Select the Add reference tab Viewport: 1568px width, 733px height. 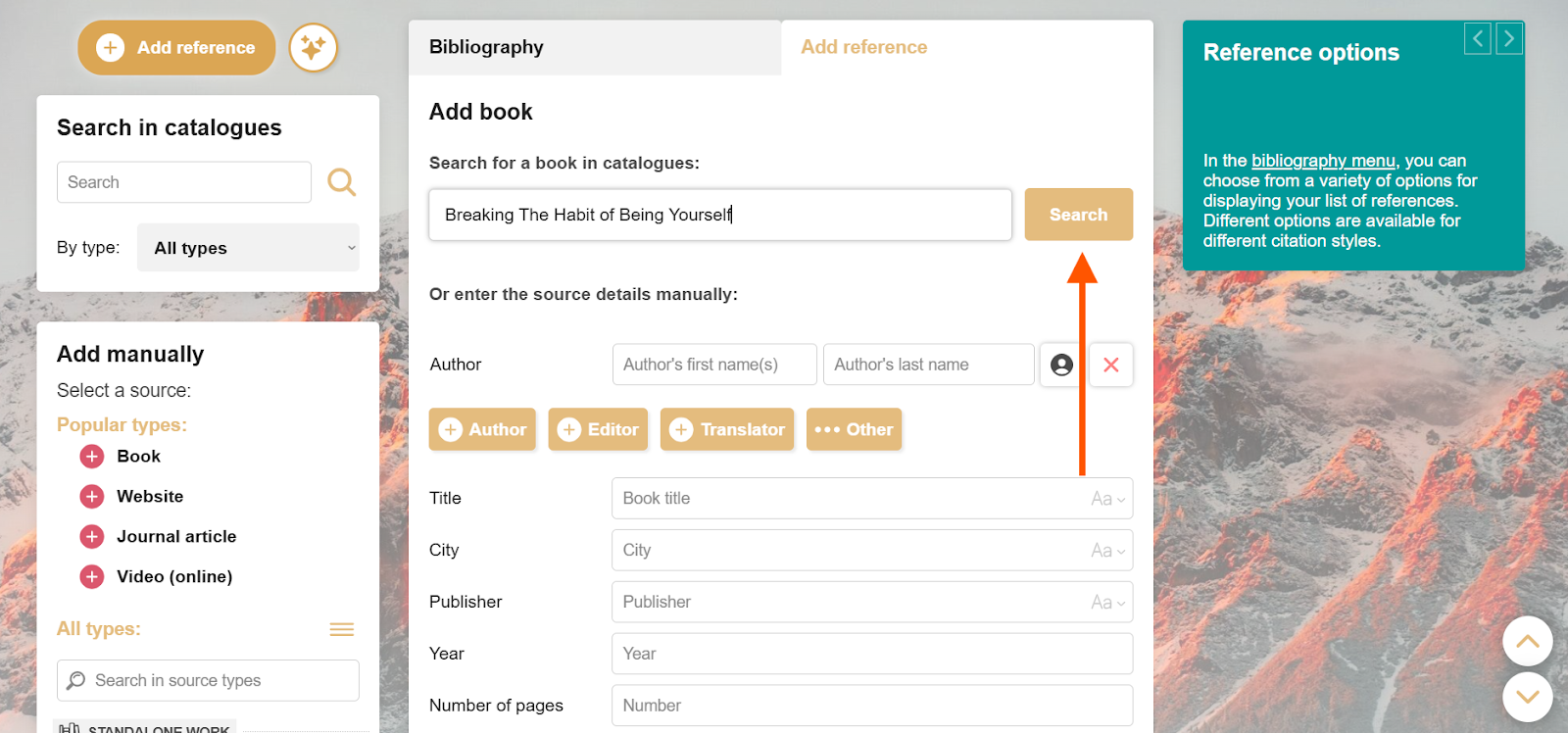point(862,46)
